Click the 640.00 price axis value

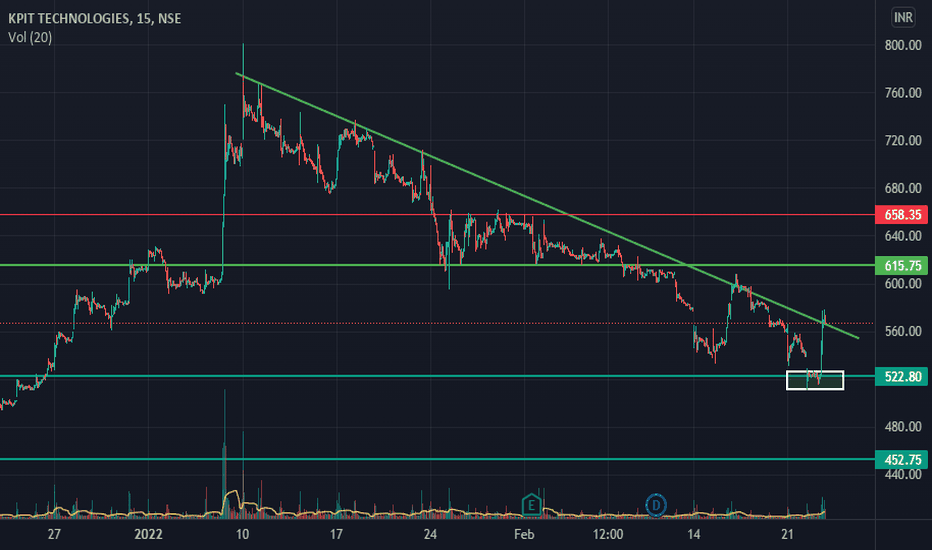point(903,236)
